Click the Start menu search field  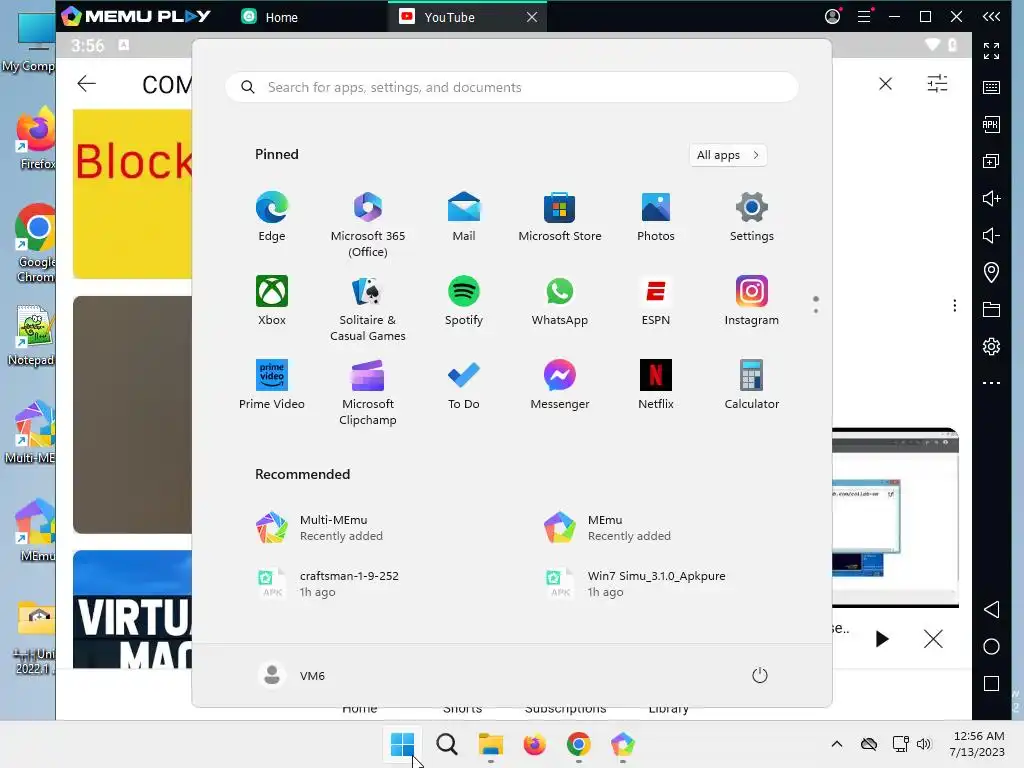[x=512, y=88]
